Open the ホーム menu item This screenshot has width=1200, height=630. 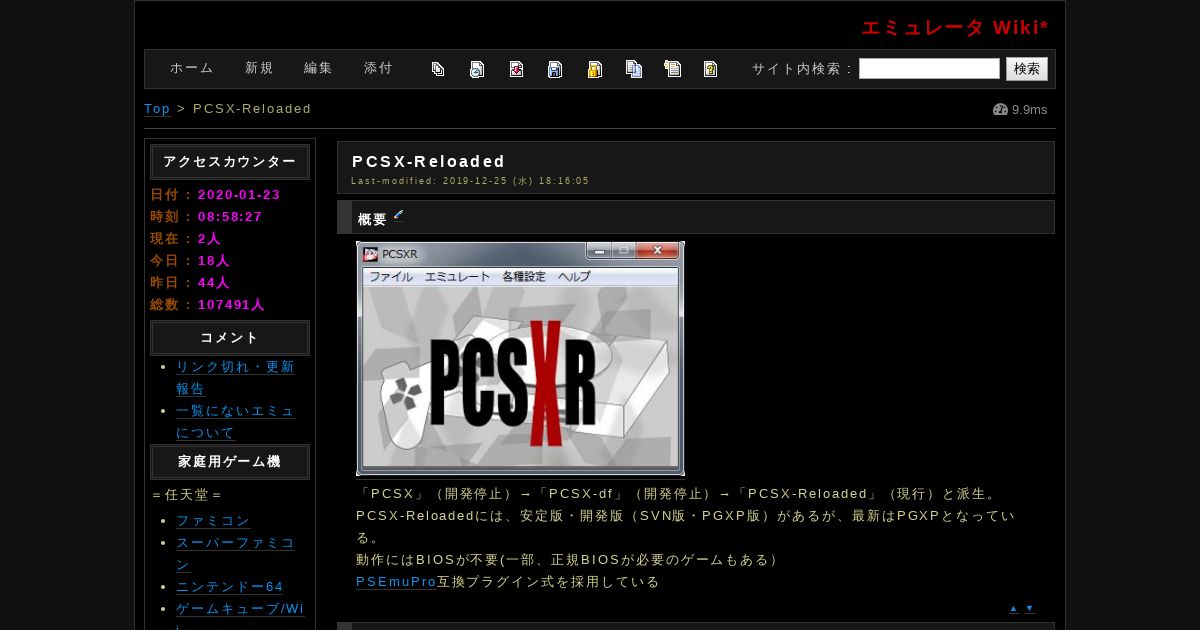(x=192, y=68)
